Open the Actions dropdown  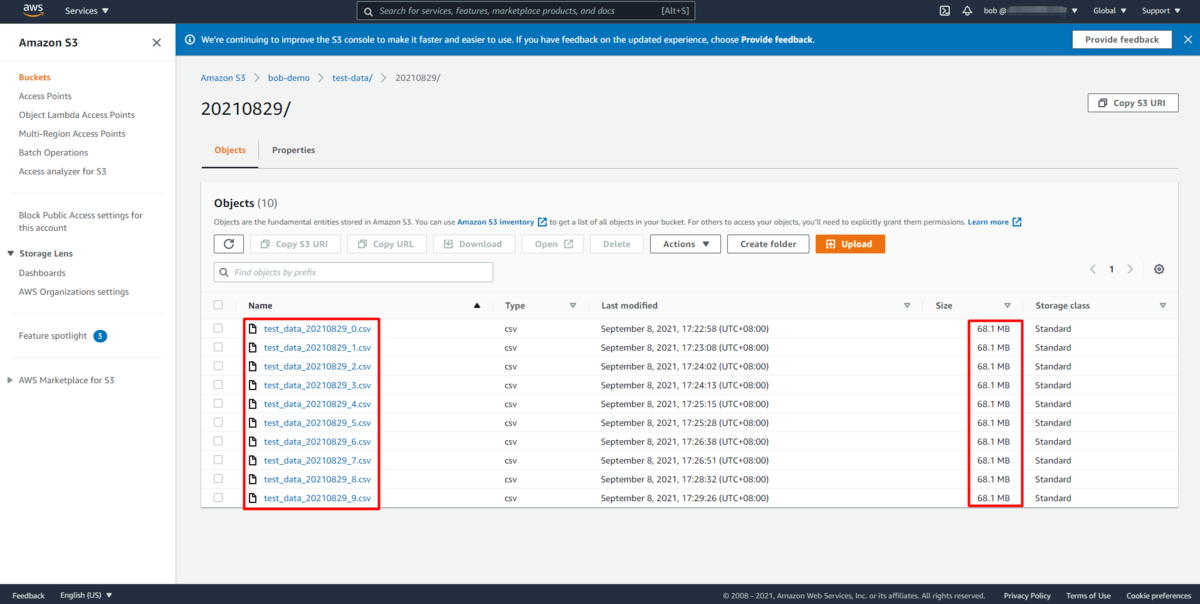click(685, 244)
